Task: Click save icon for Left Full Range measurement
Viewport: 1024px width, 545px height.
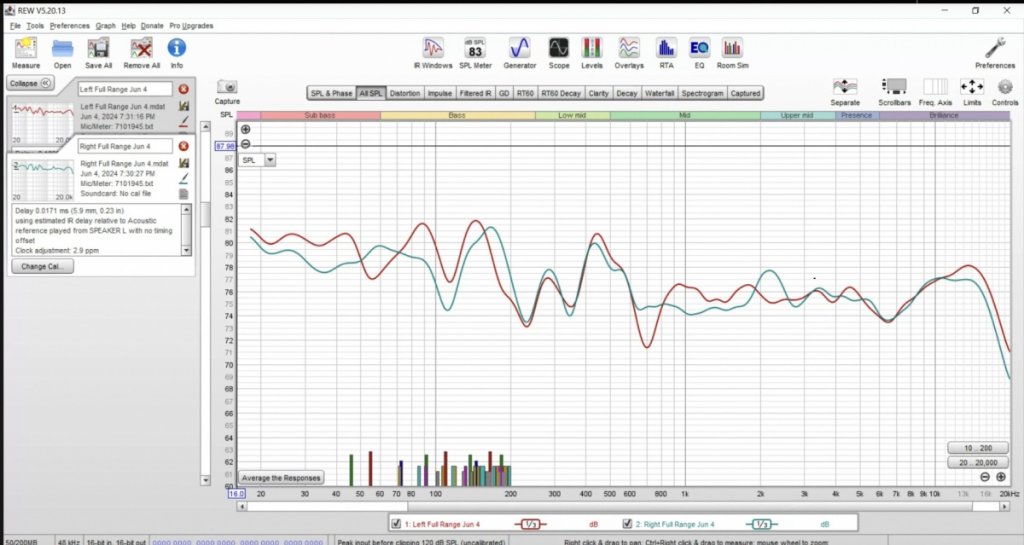Action: tap(184, 106)
